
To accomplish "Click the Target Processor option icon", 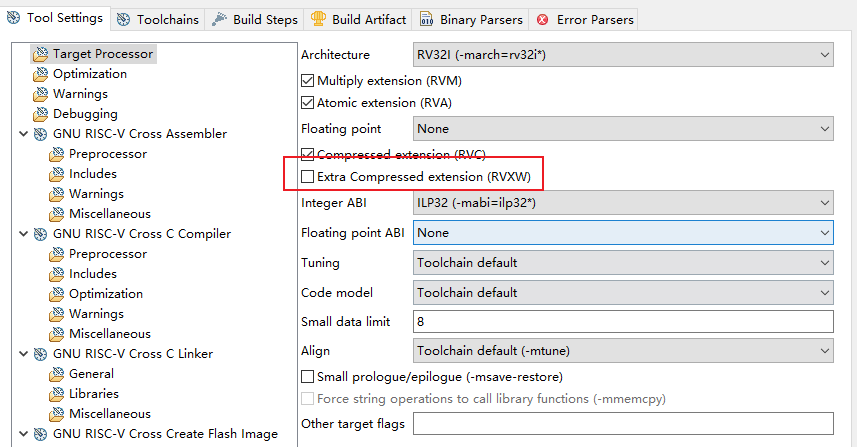I will pos(40,54).
